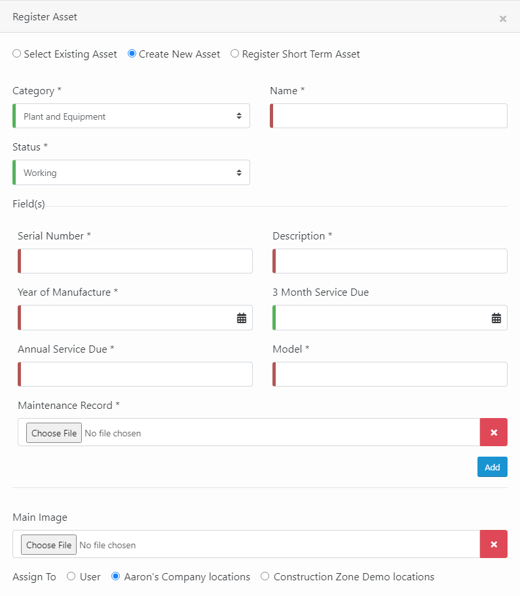Focus the Name text field

click(x=388, y=116)
